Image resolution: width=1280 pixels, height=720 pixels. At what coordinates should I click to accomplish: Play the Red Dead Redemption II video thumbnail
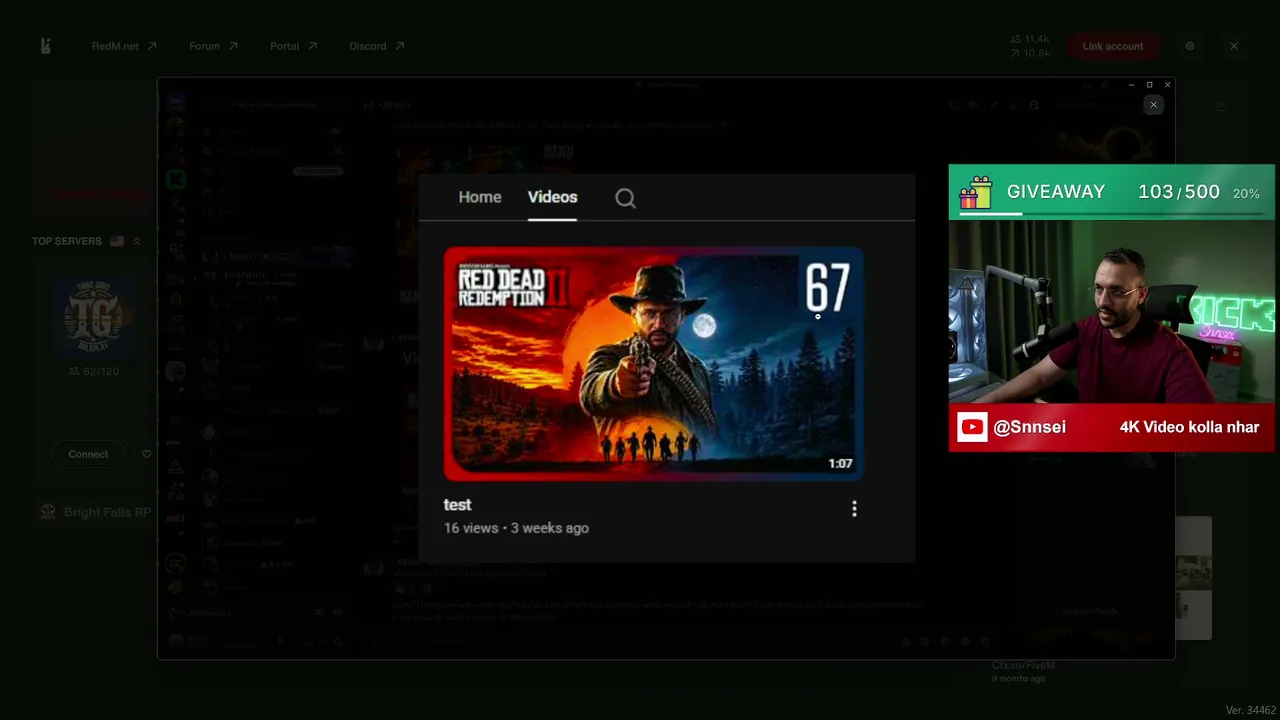click(x=653, y=364)
